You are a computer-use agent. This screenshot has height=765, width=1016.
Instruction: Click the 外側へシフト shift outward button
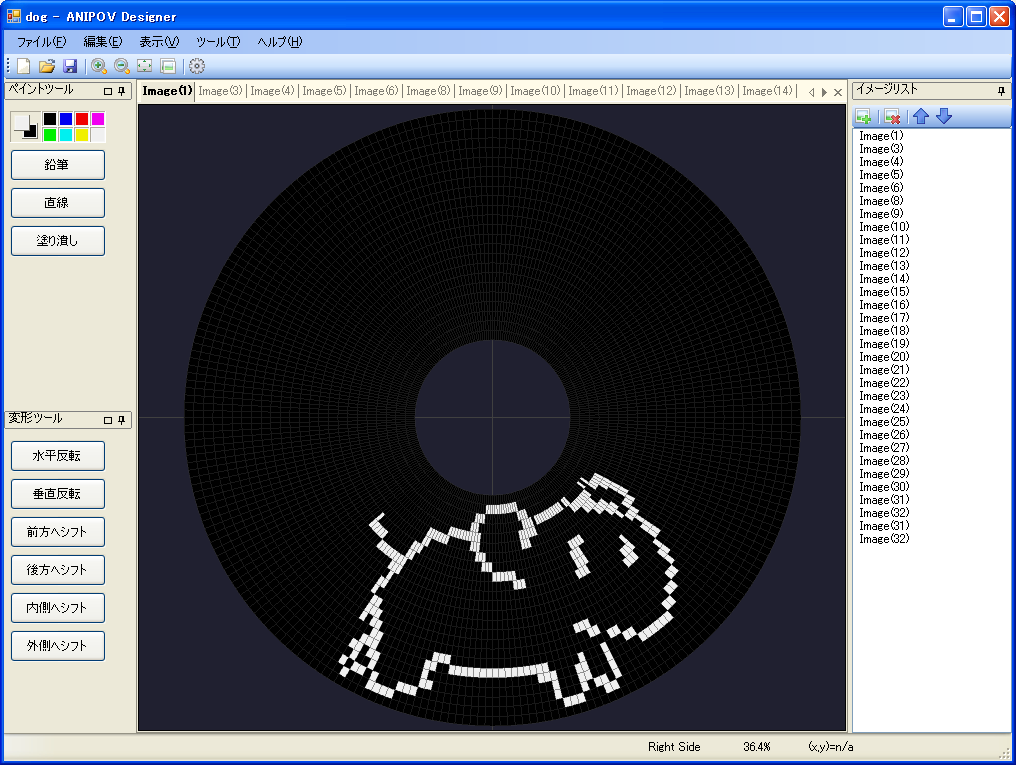pyautogui.click(x=58, y=646)
